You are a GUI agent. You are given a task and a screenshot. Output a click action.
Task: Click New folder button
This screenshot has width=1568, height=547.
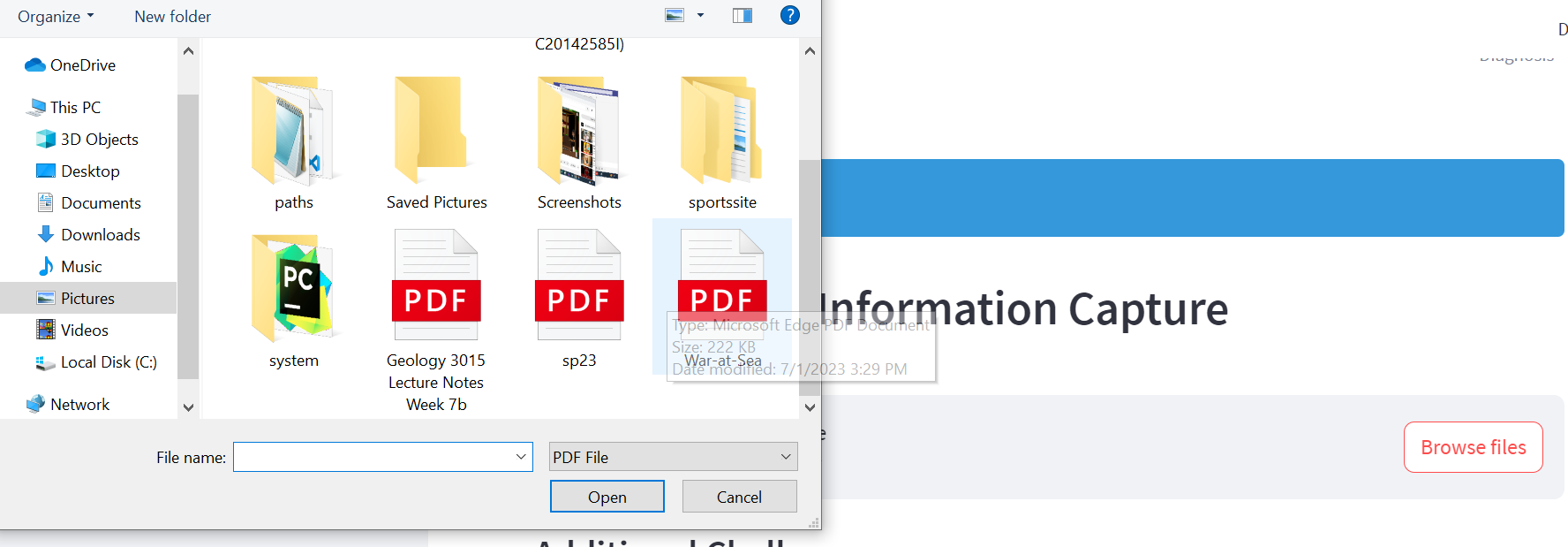pyautogui.click(x=172, y=16)
